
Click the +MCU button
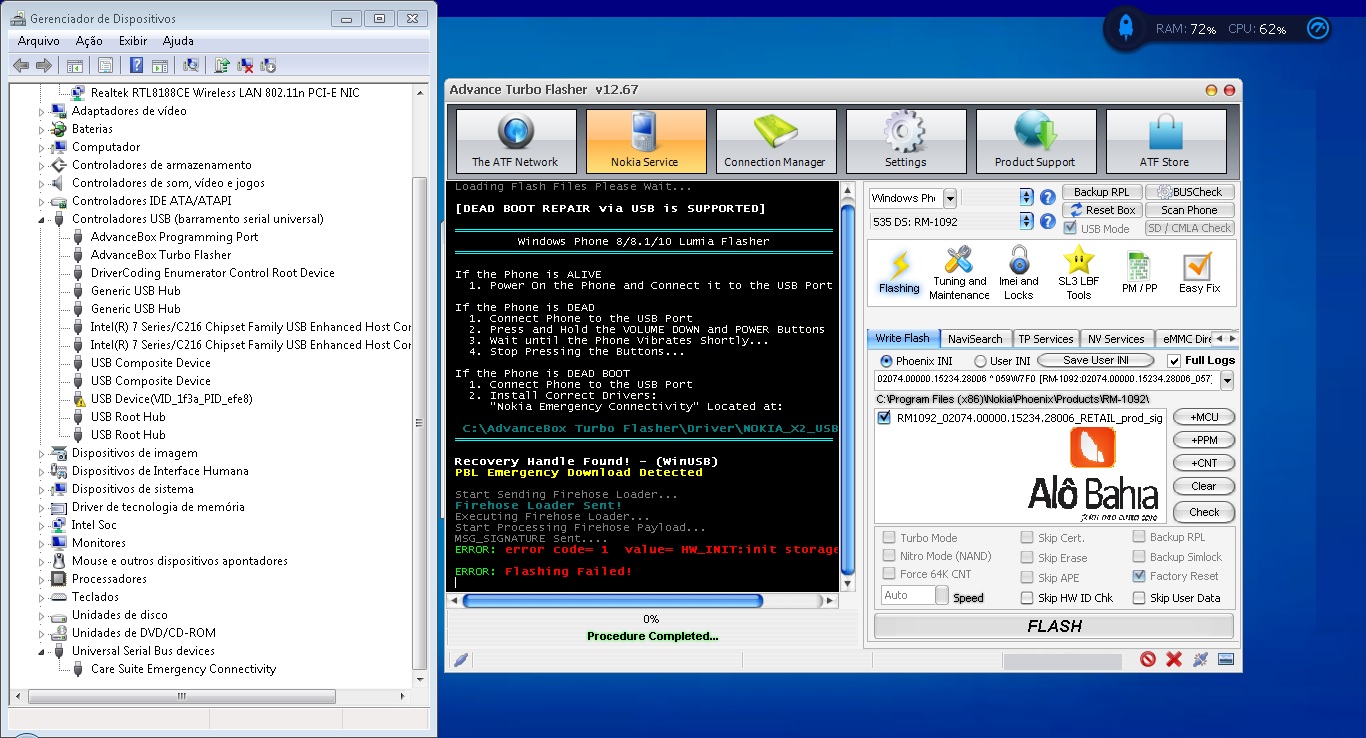(x=1204, y=417)
